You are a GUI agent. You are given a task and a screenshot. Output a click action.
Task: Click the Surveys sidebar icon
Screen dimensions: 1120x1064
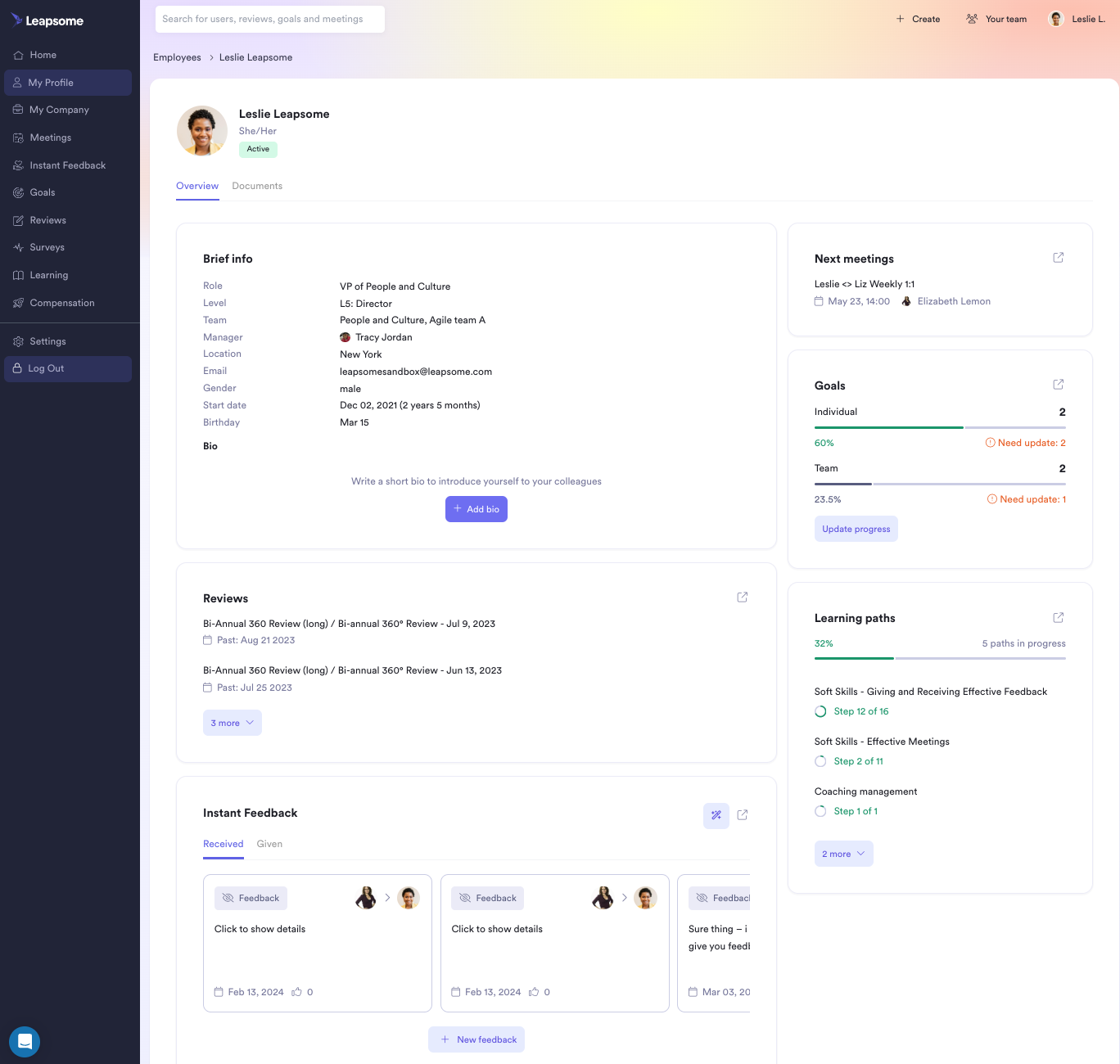point(18,247)
